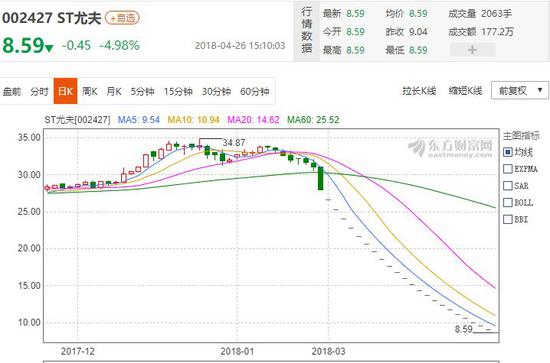Click the 002427 ST尤夫 stock title

click(52, 18)
